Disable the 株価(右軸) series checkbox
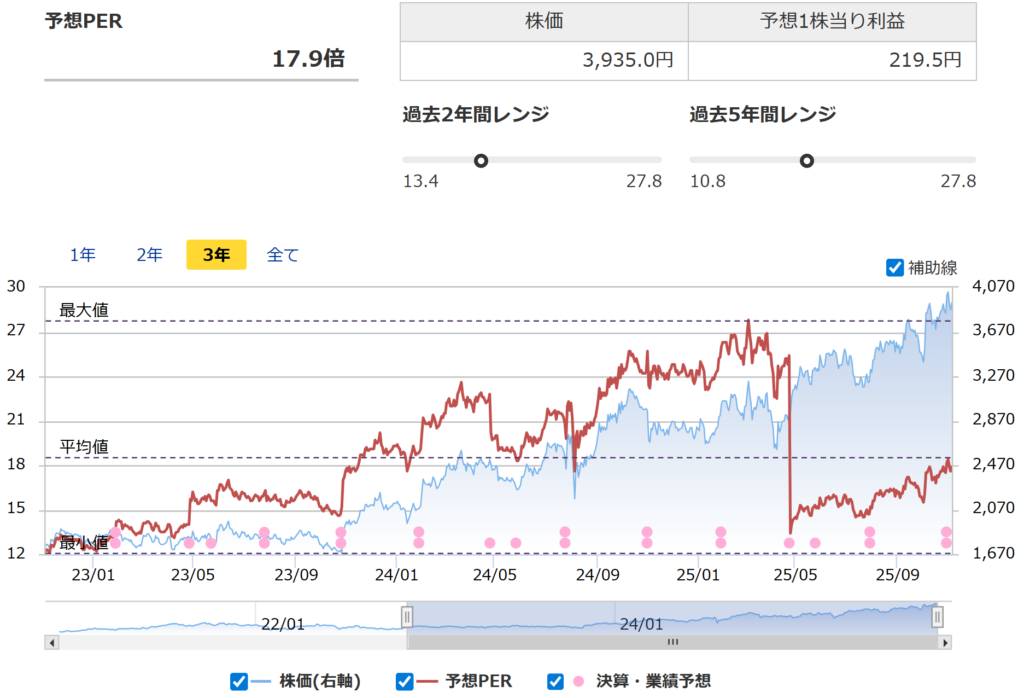 tap(238, 681)
